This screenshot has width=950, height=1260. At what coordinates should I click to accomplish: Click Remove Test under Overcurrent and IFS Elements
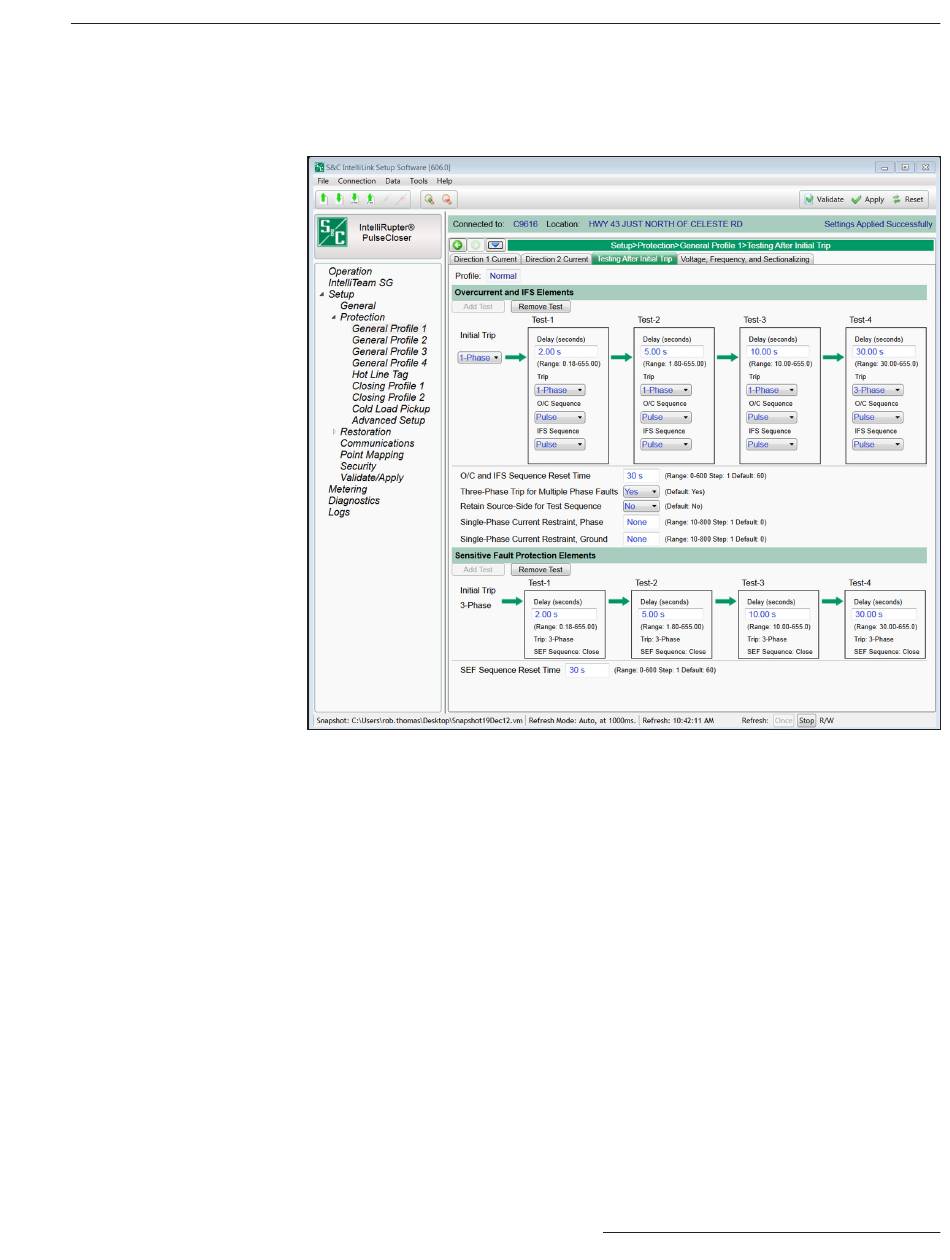pos(540,307)
